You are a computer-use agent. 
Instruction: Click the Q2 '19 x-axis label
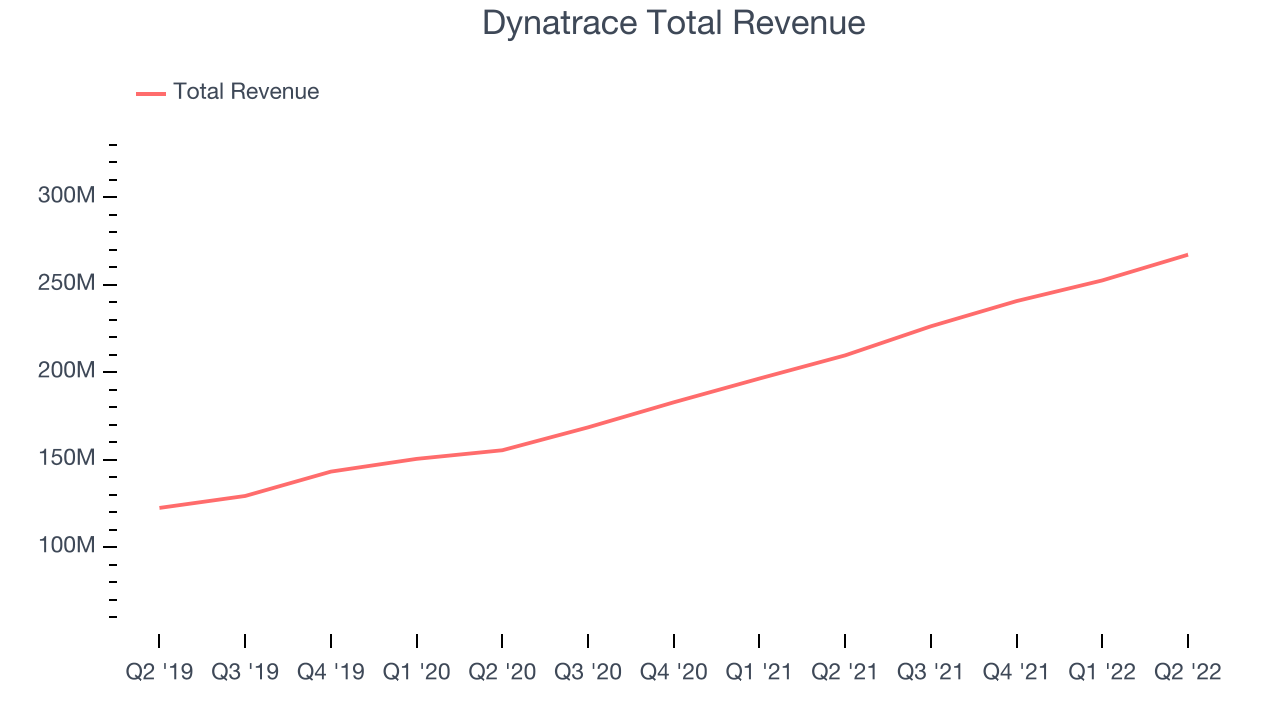159,672
